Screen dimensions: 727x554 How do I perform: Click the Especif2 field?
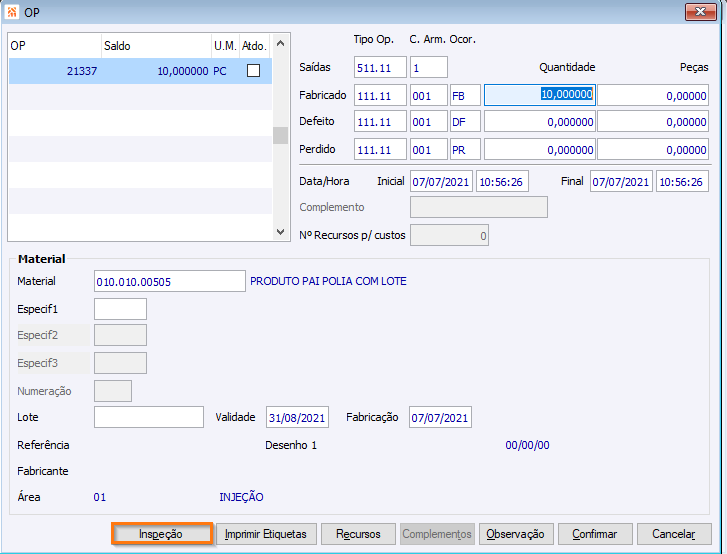point(121,335)
